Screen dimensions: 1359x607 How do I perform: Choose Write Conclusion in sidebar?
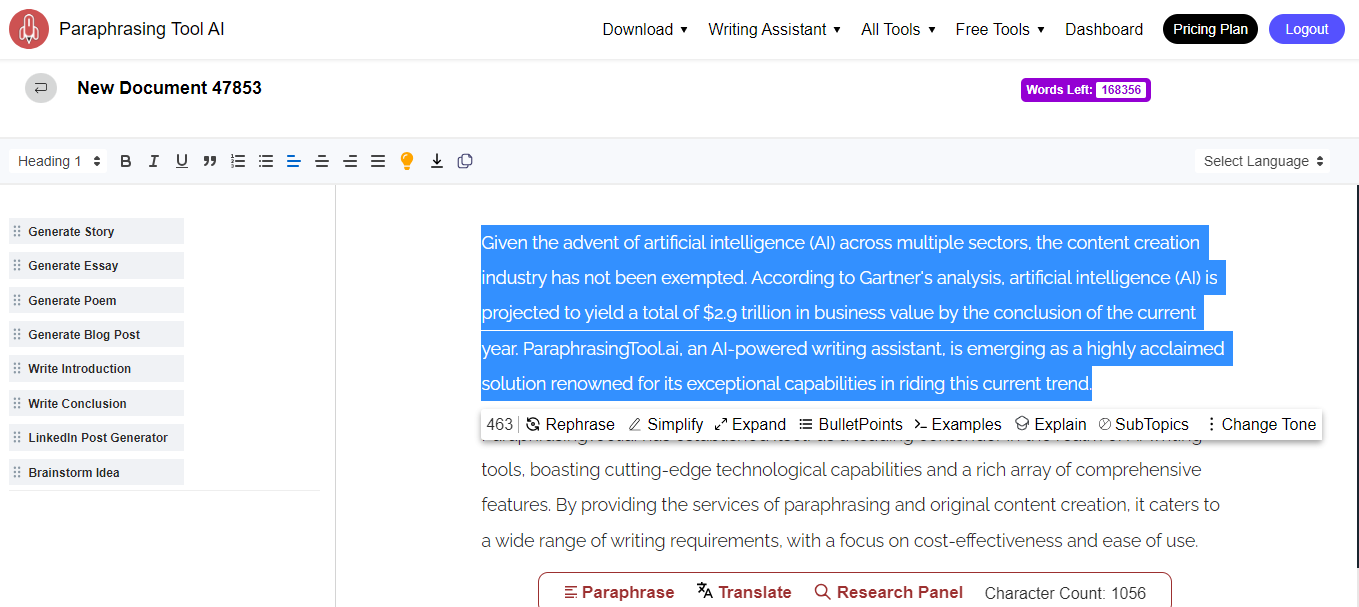pos(96,403)
